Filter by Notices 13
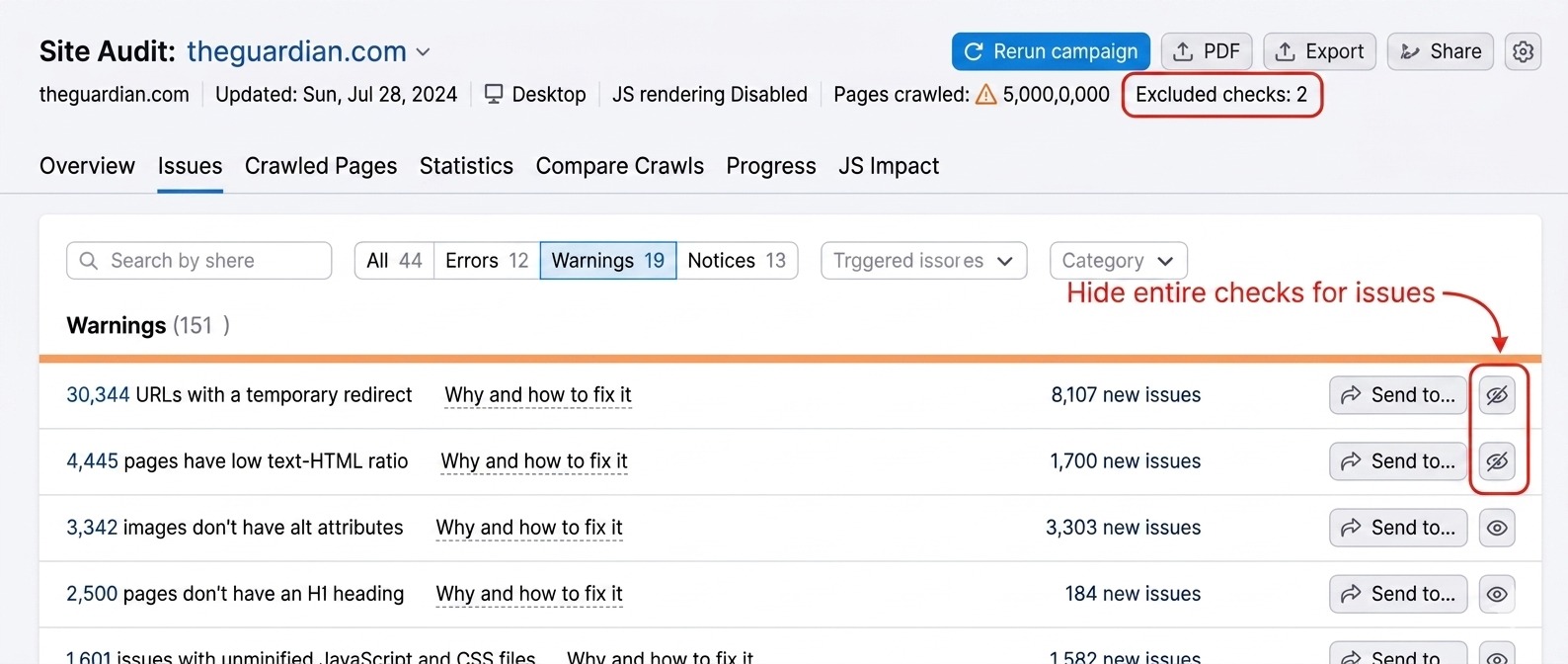 click(x=737, y=261)
